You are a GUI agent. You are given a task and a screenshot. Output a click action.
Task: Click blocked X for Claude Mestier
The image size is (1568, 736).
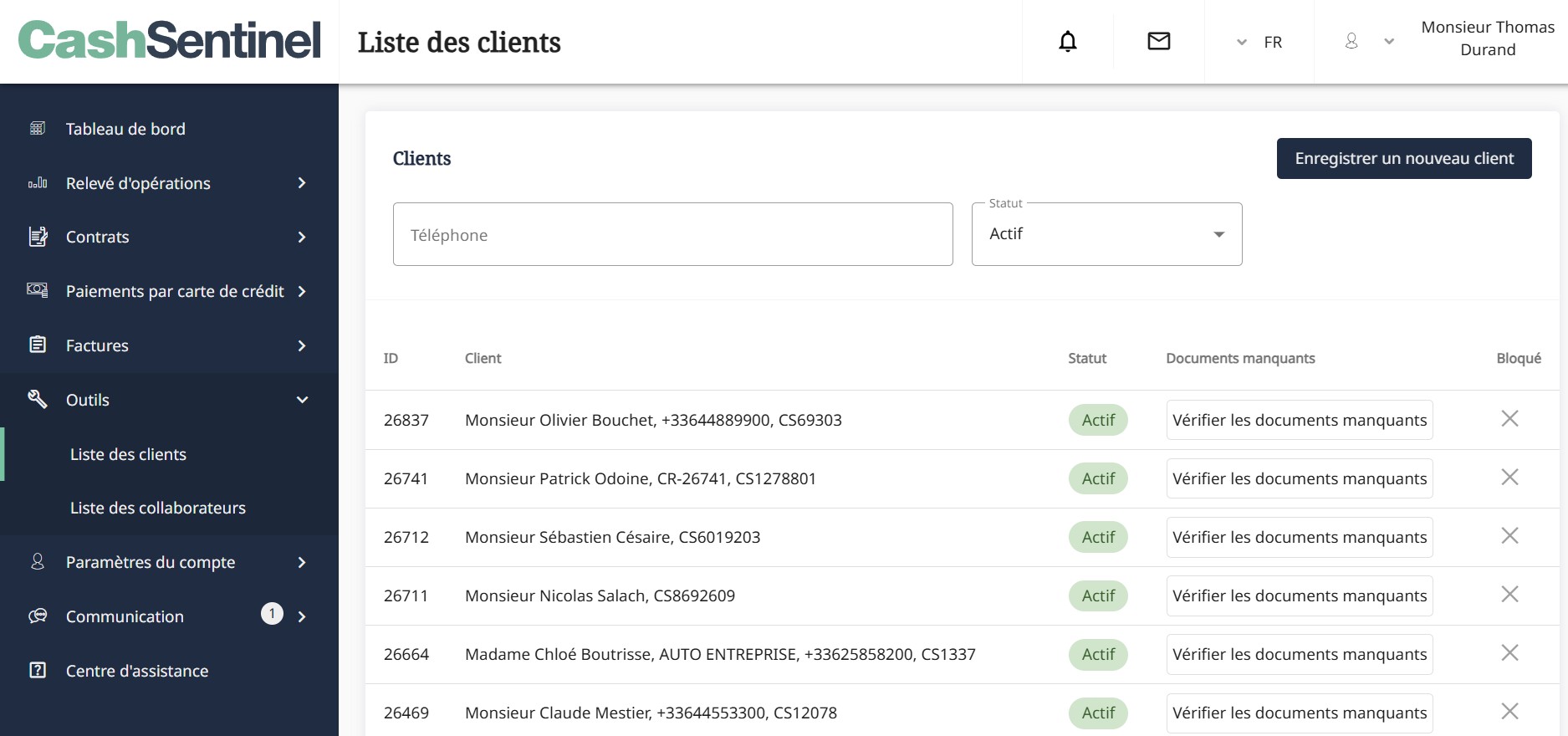(x=1509, y=711)
